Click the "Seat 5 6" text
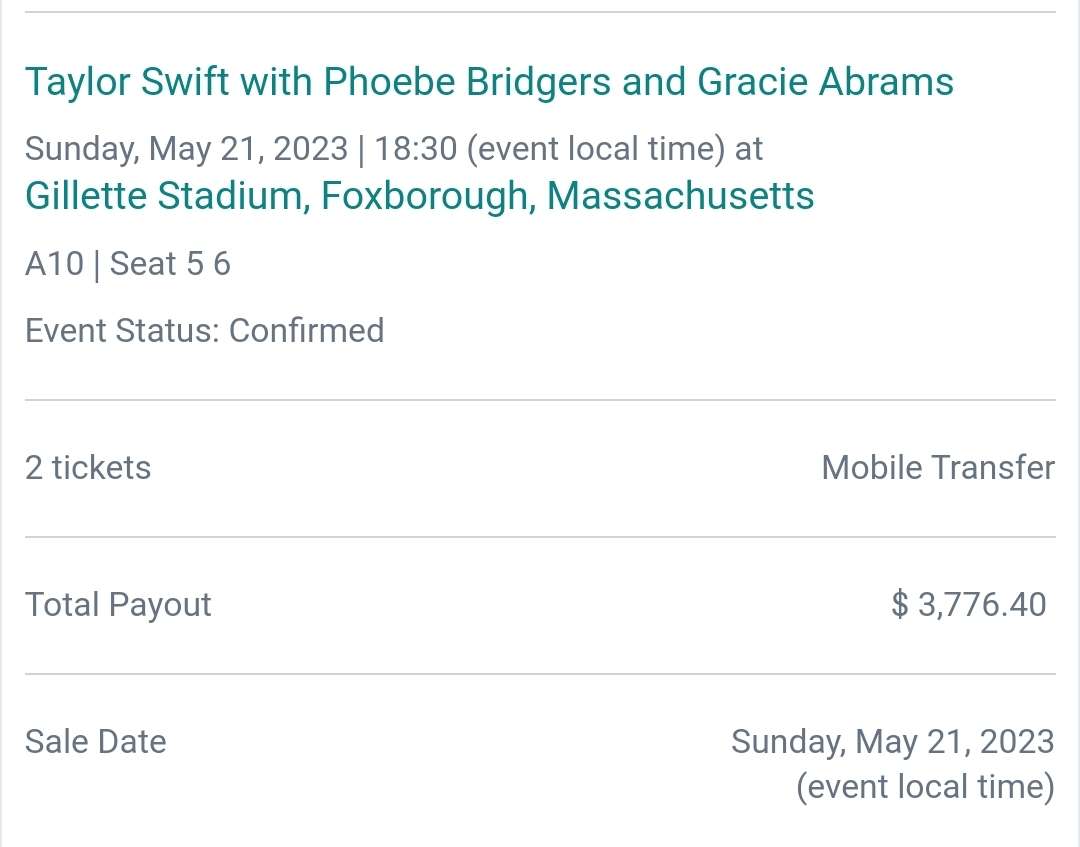The width and height of the screenshot is (1080, 847). [x=170, y=264]
